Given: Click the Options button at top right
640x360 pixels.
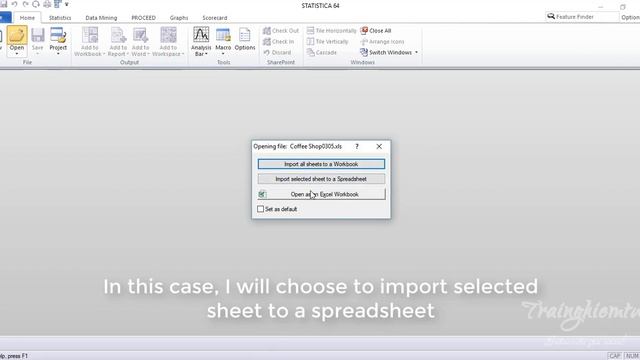Looking at the screenshot, I should (630, 17).
